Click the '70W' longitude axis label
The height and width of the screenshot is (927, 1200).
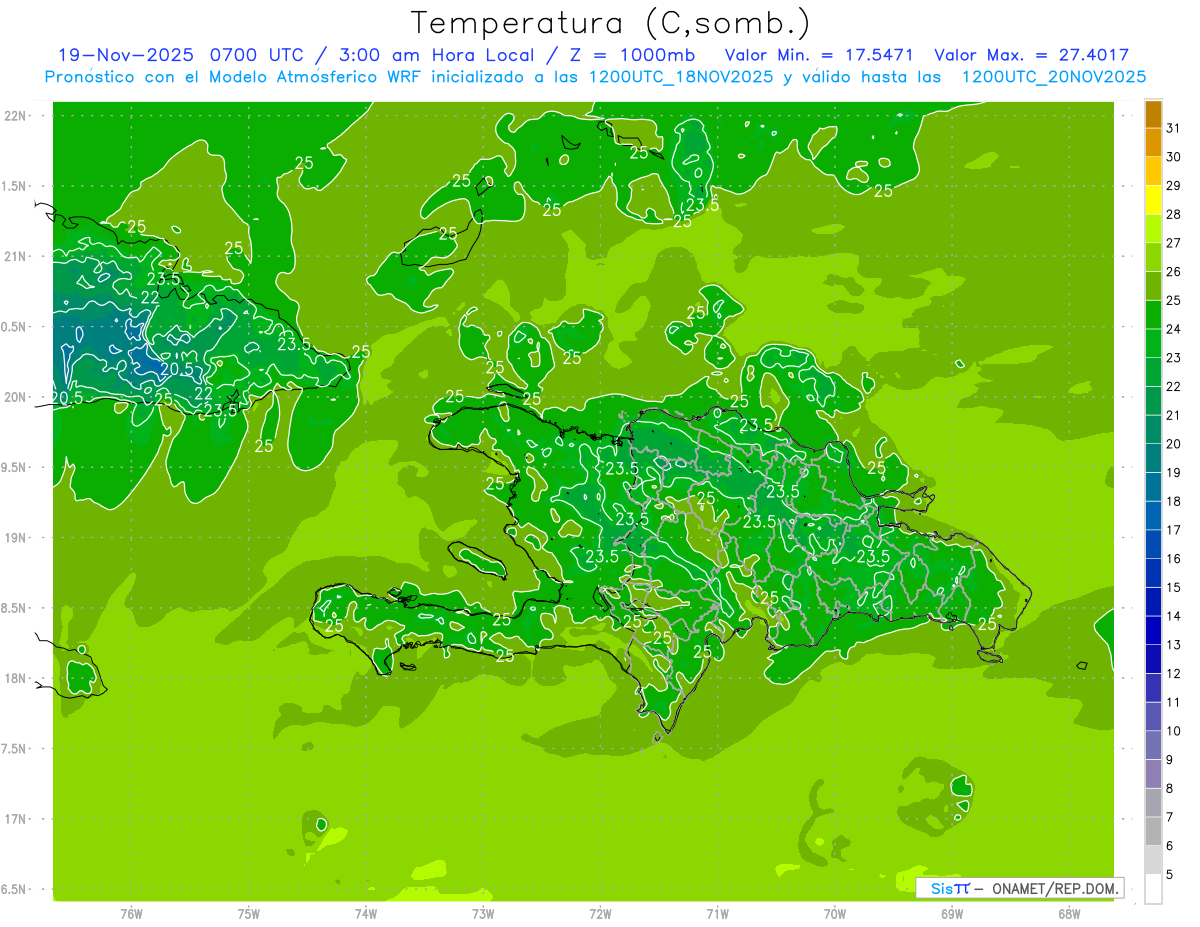(835, 913)
